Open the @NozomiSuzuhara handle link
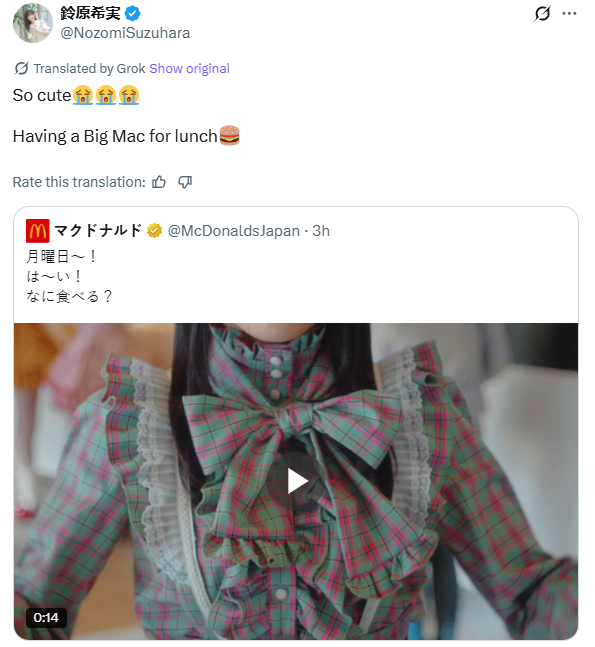 125,33
